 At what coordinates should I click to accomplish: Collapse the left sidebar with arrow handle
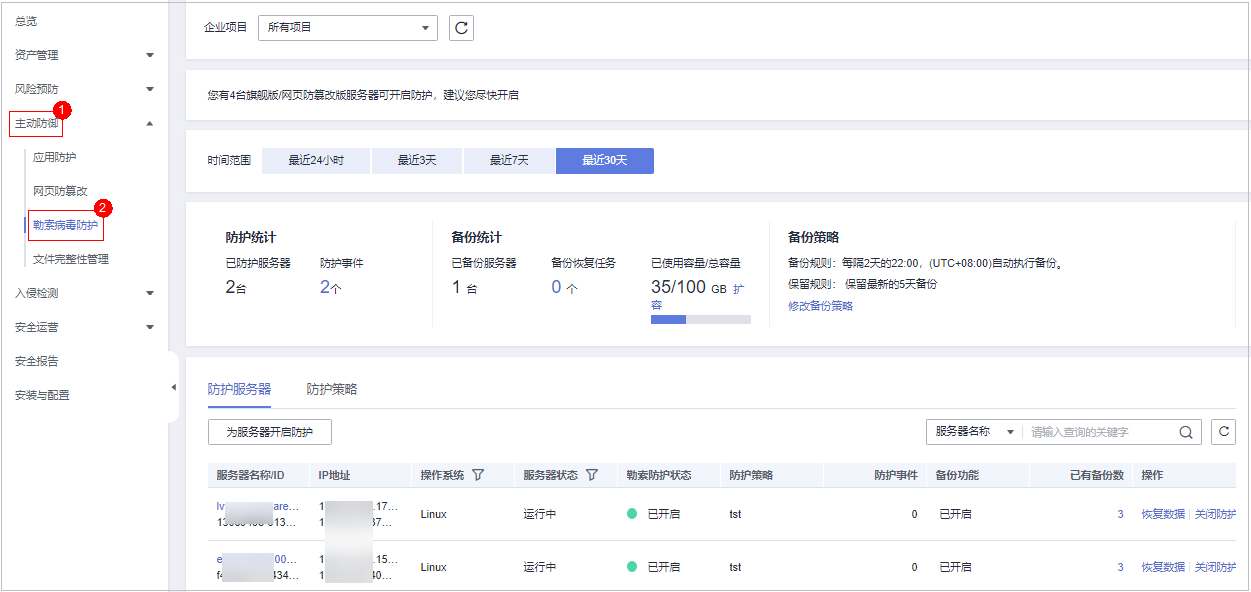173,387
